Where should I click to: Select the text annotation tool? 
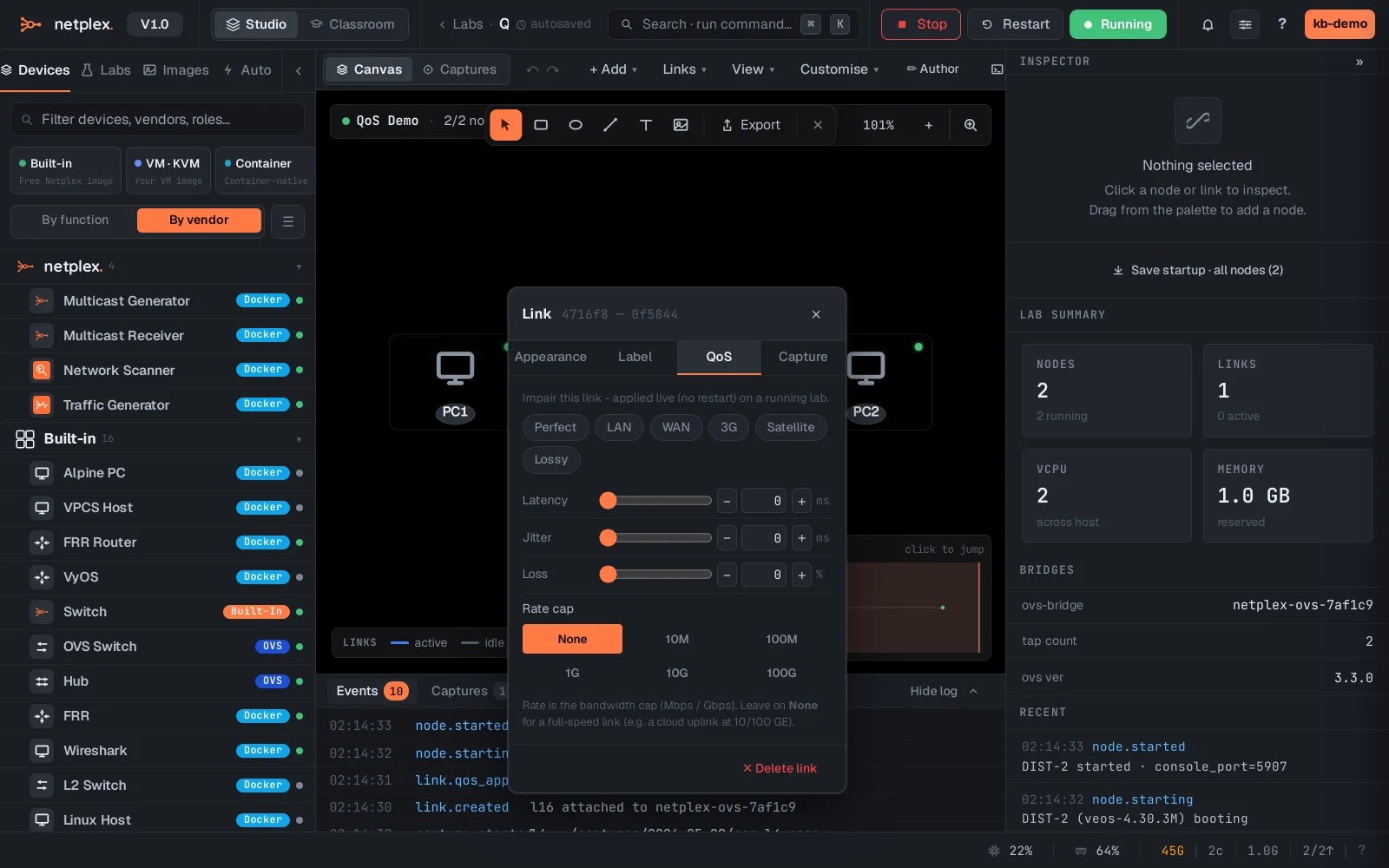(x=646, y=125)
